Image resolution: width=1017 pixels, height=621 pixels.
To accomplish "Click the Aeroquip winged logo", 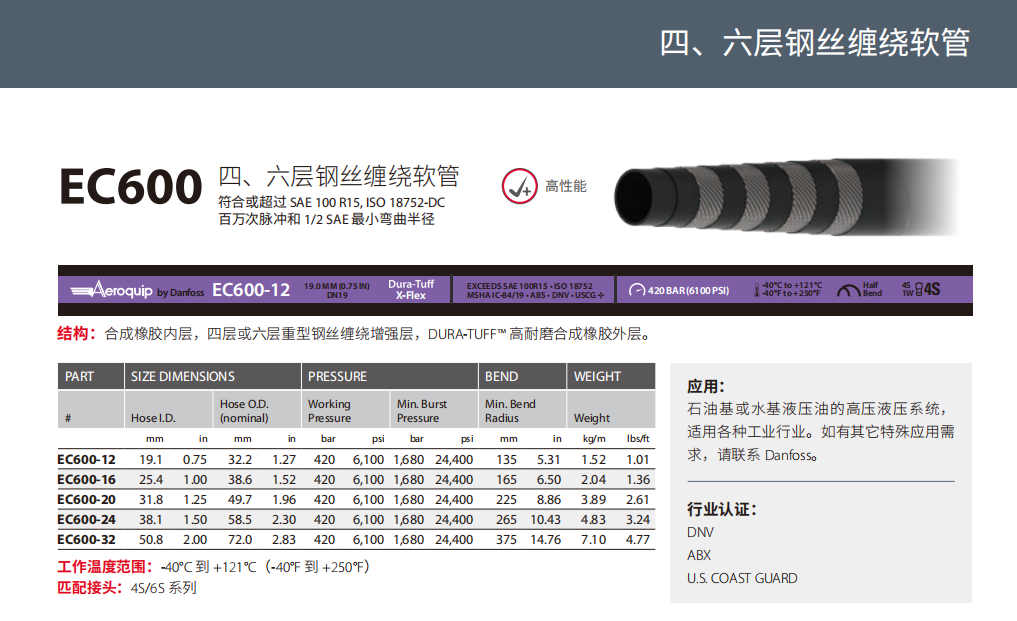I will click(x=110, y=290).
